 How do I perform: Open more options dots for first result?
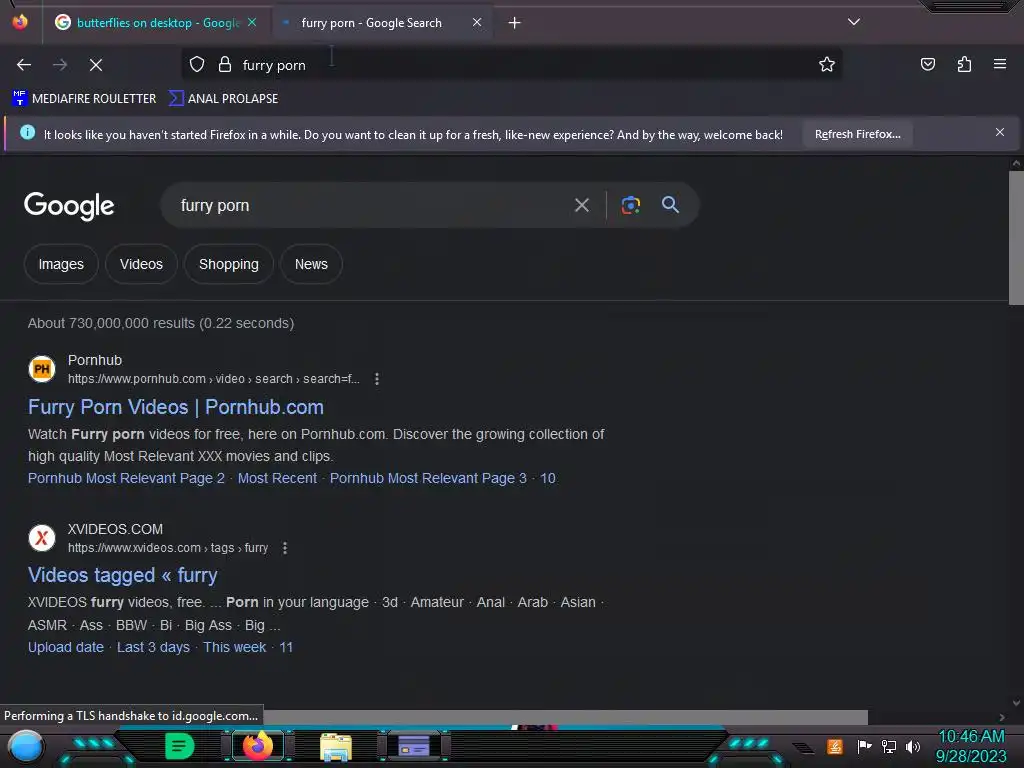377,379
